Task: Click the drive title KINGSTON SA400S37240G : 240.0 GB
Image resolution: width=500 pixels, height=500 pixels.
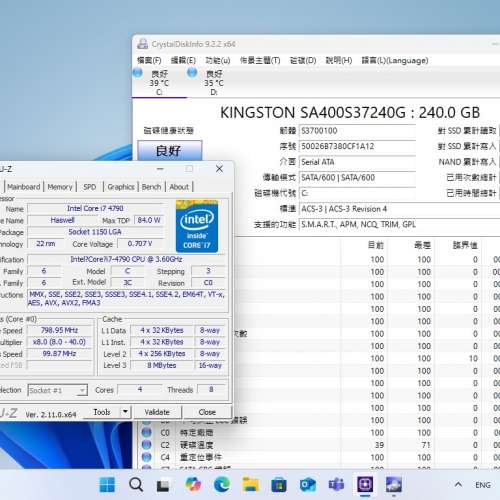Action: pyautogui.click(x=350, y=113)
